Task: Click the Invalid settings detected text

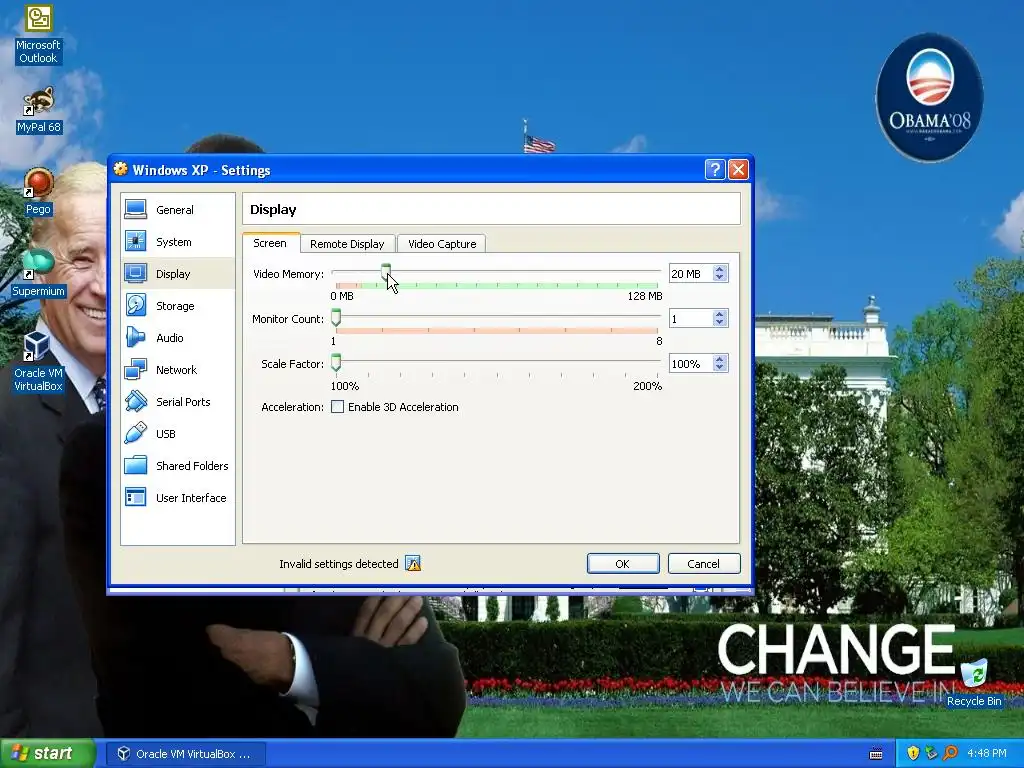Action: click(338, 564)
